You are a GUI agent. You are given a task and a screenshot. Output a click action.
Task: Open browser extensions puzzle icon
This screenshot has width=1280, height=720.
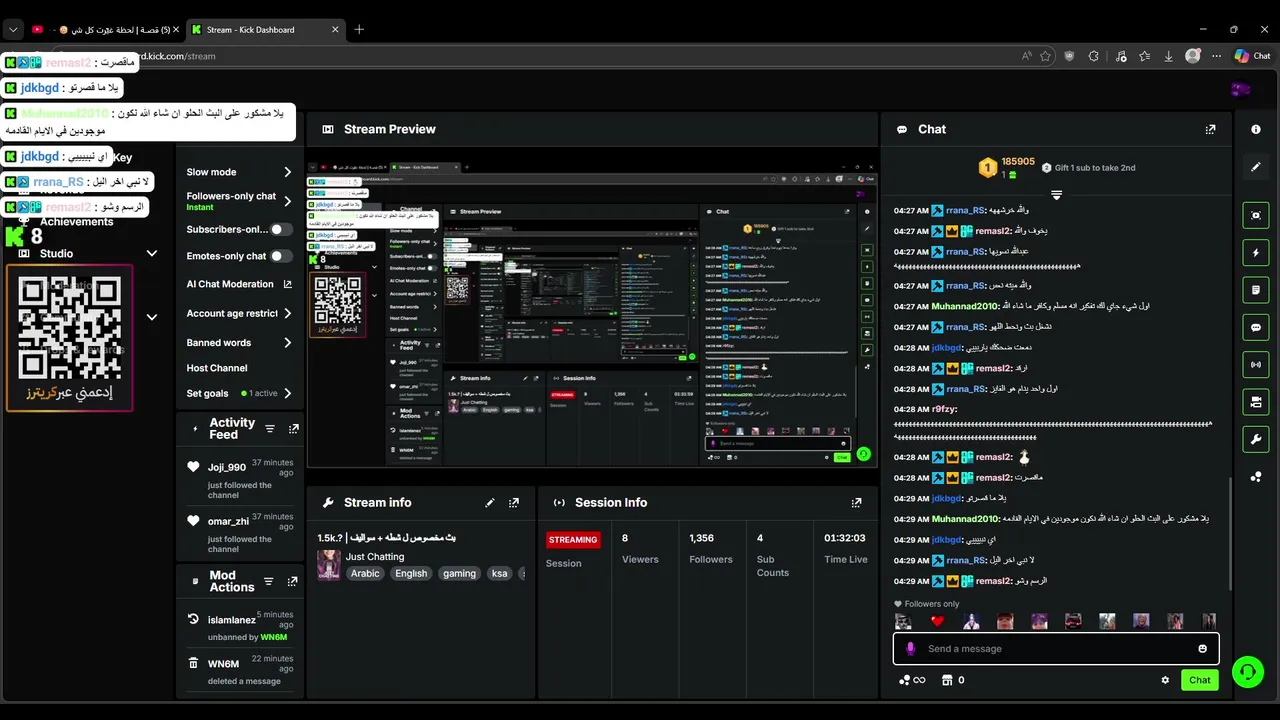point(1093,56)
